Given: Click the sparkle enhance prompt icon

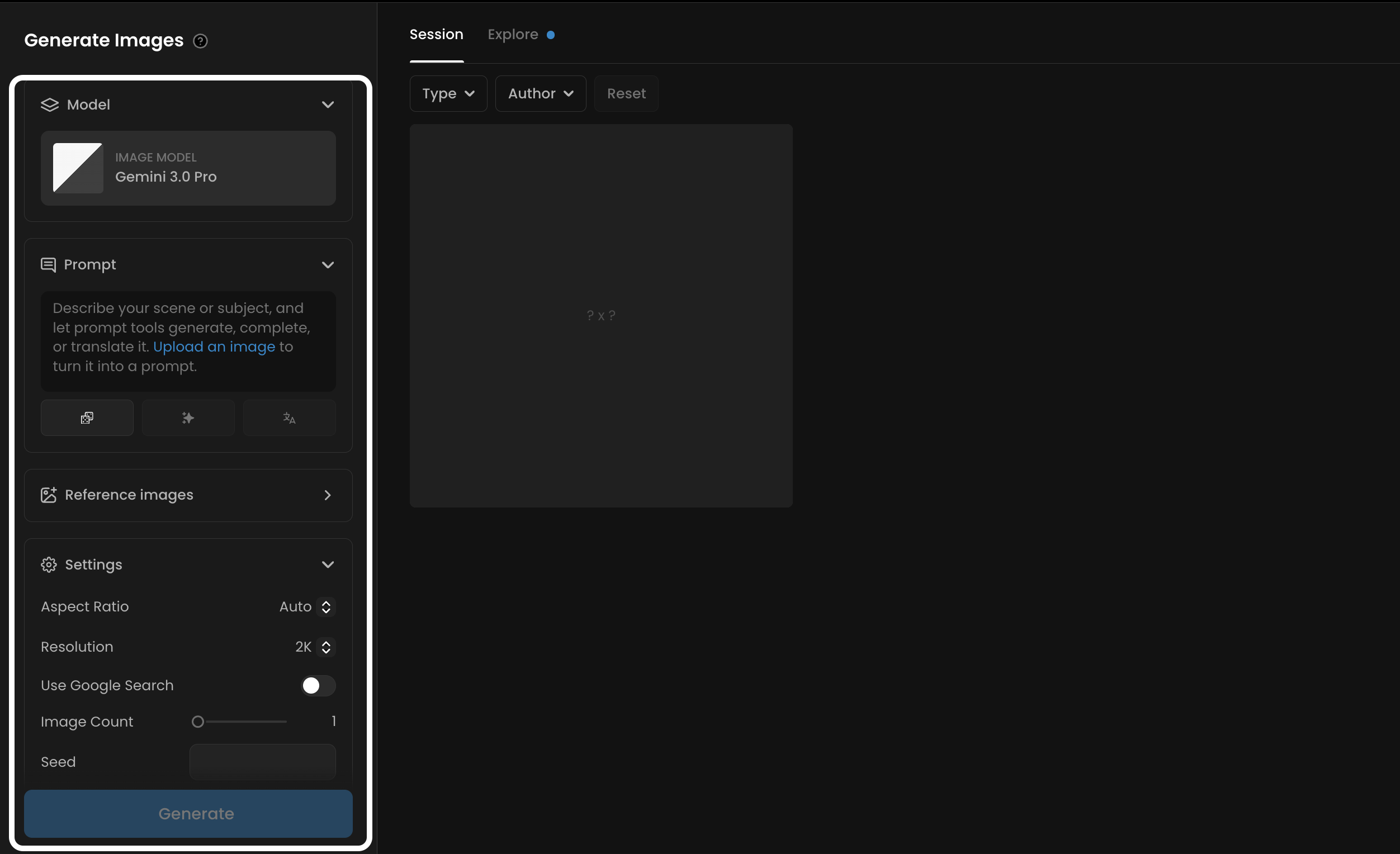Looking at the screenshot, I should 188,418.
